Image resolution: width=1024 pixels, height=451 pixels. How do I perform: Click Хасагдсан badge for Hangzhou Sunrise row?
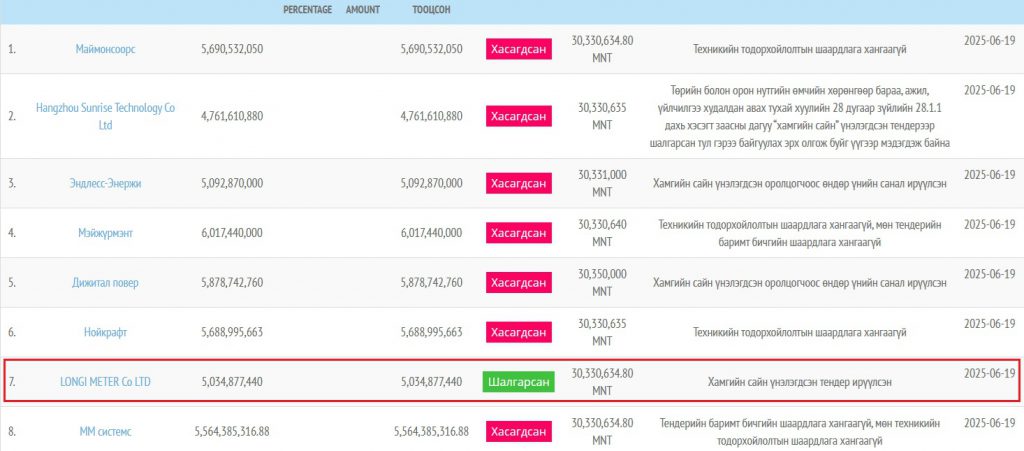point(518,116)
